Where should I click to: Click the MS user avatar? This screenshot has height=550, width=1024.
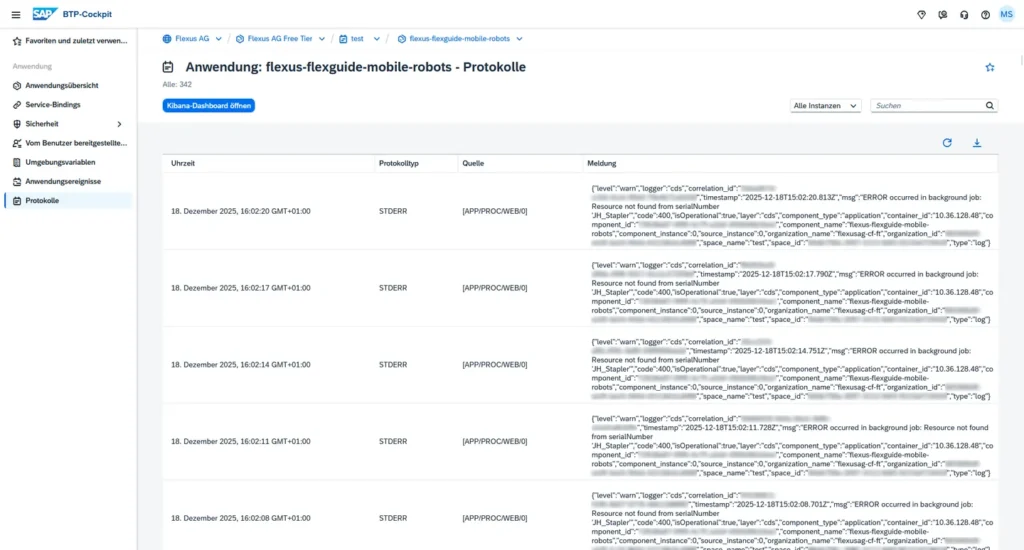point(1007,14)
